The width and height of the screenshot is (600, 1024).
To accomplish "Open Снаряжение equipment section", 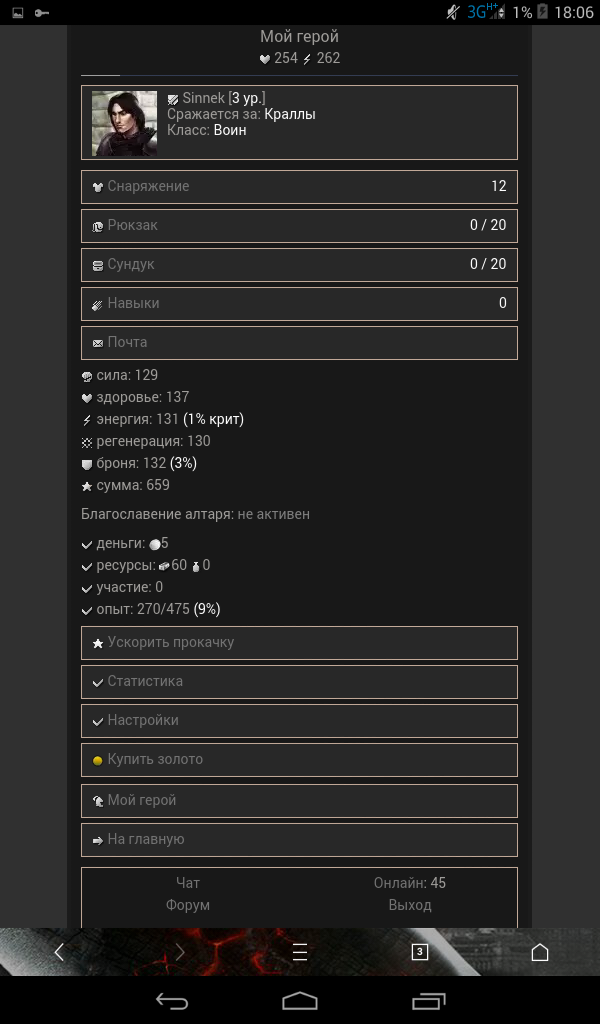I will click(x=299, y=187).
